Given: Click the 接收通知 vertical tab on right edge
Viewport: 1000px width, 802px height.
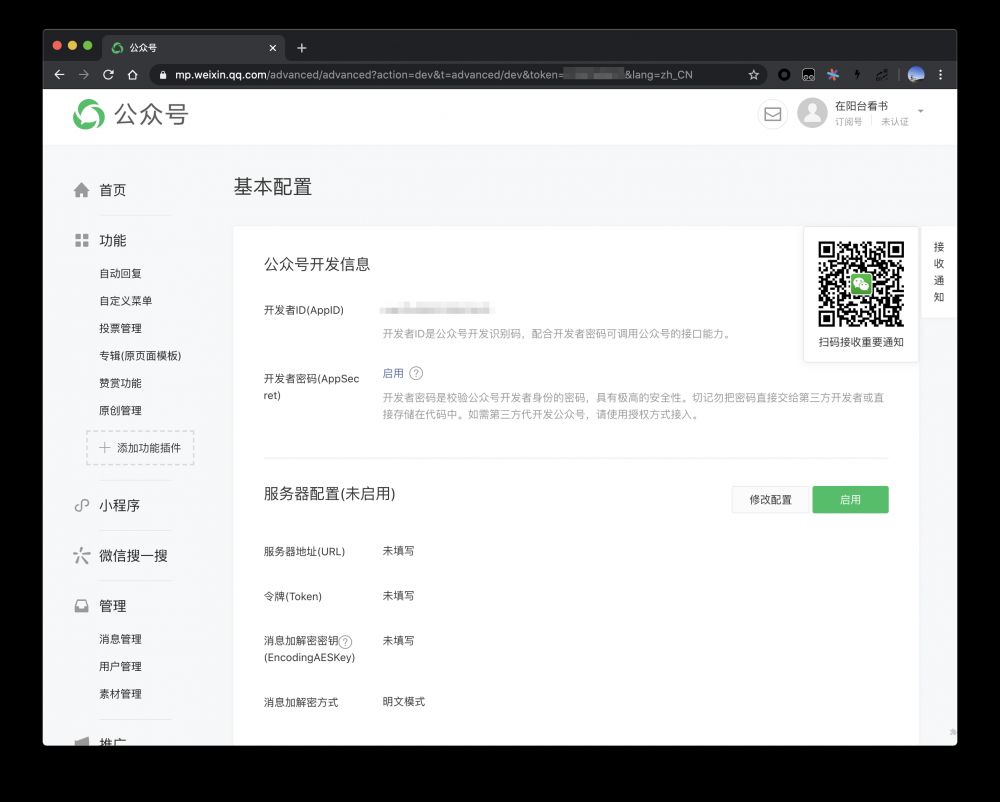Looking at the screenshot, I should [x=936, y=270].
